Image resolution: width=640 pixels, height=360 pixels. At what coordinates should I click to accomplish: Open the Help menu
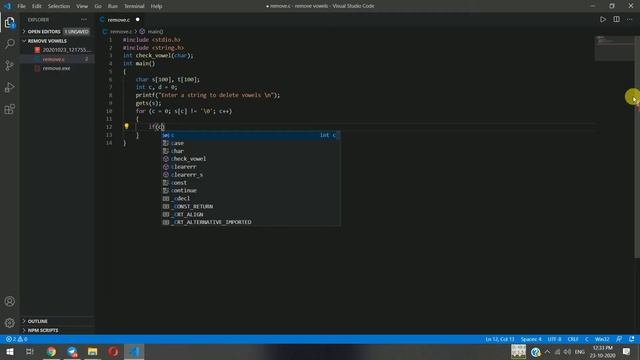point(156,6)
